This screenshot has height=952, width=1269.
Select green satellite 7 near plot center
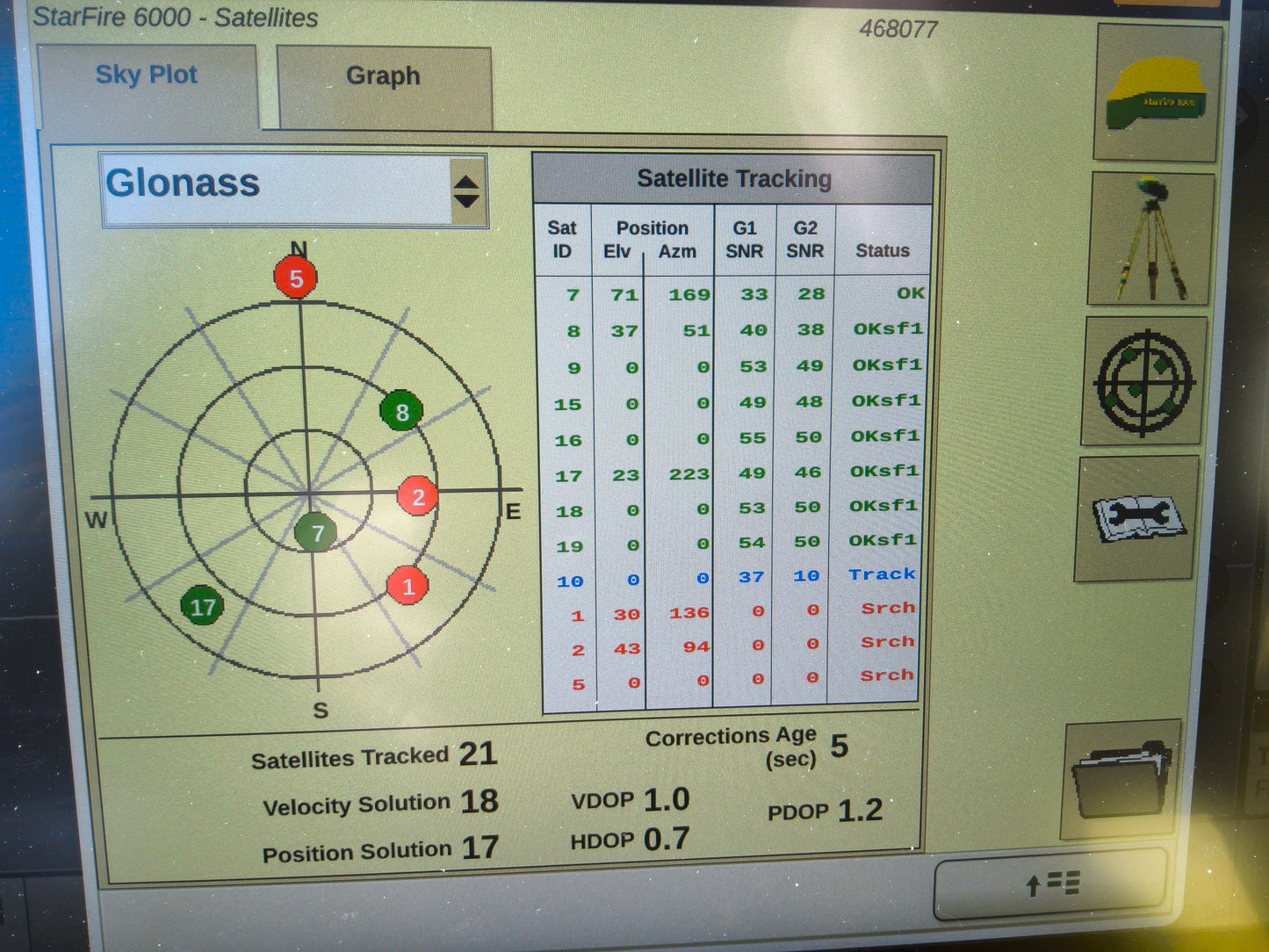[x=316, y=533]
